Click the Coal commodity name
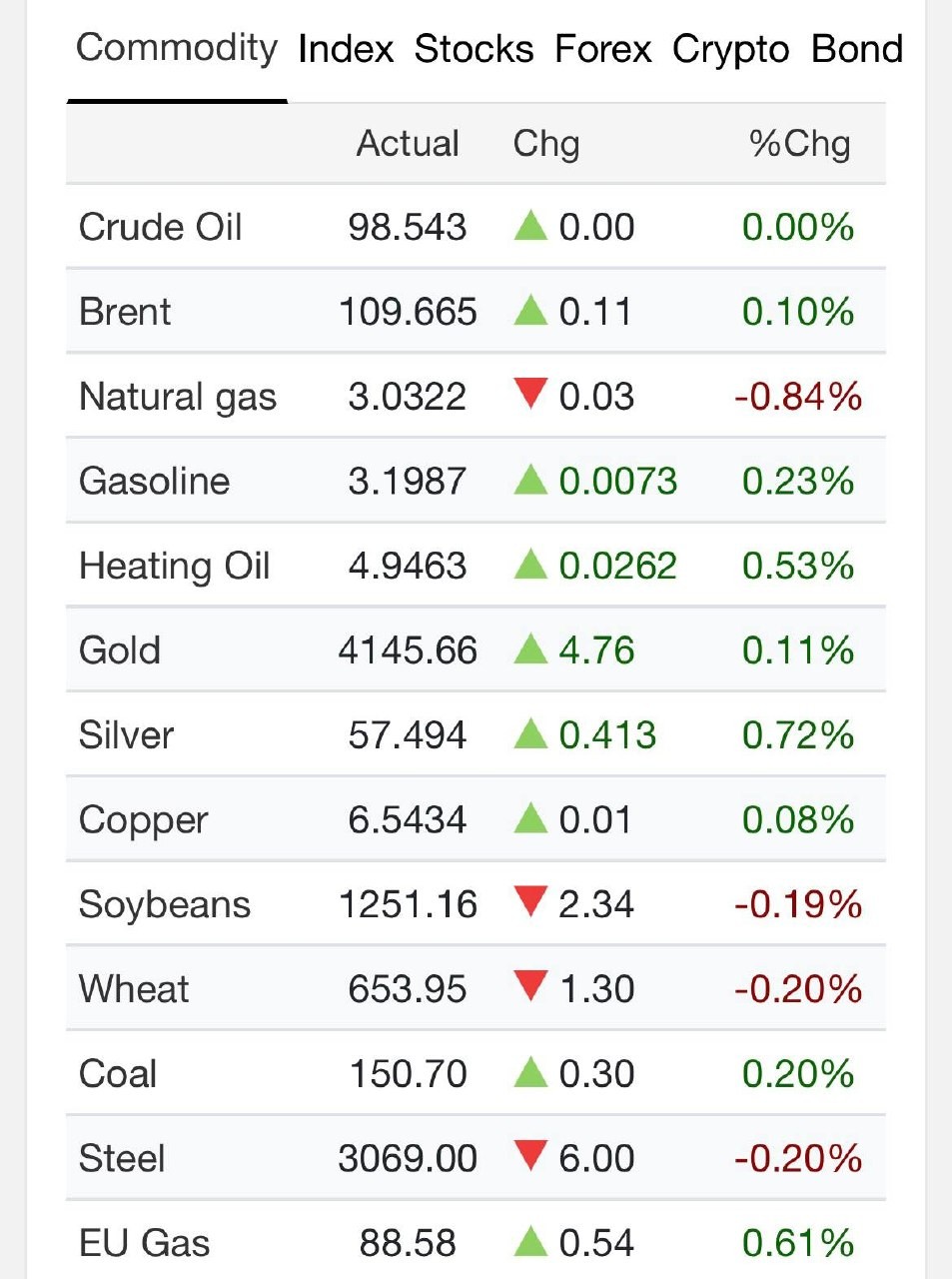 click(x=118, y=1074)
